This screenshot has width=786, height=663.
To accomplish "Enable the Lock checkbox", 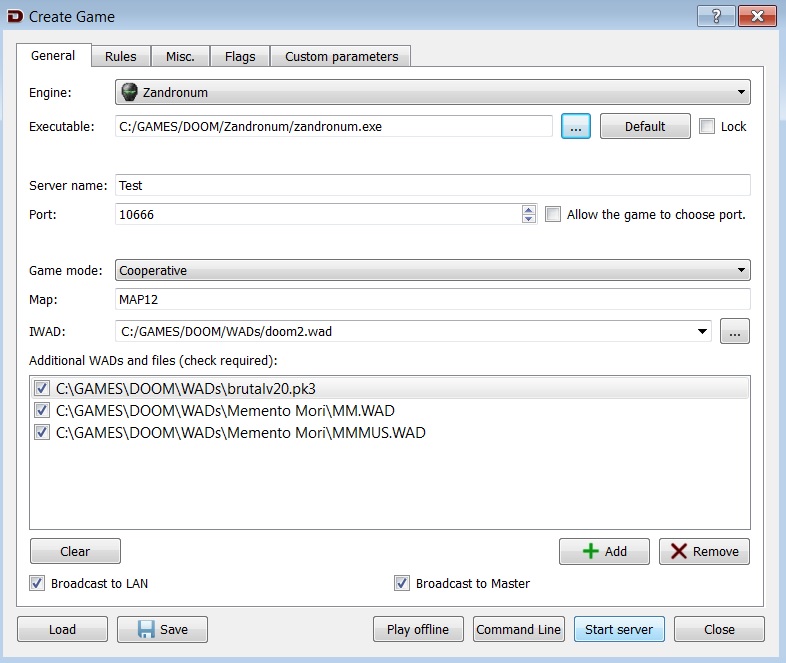I will 708,126.
